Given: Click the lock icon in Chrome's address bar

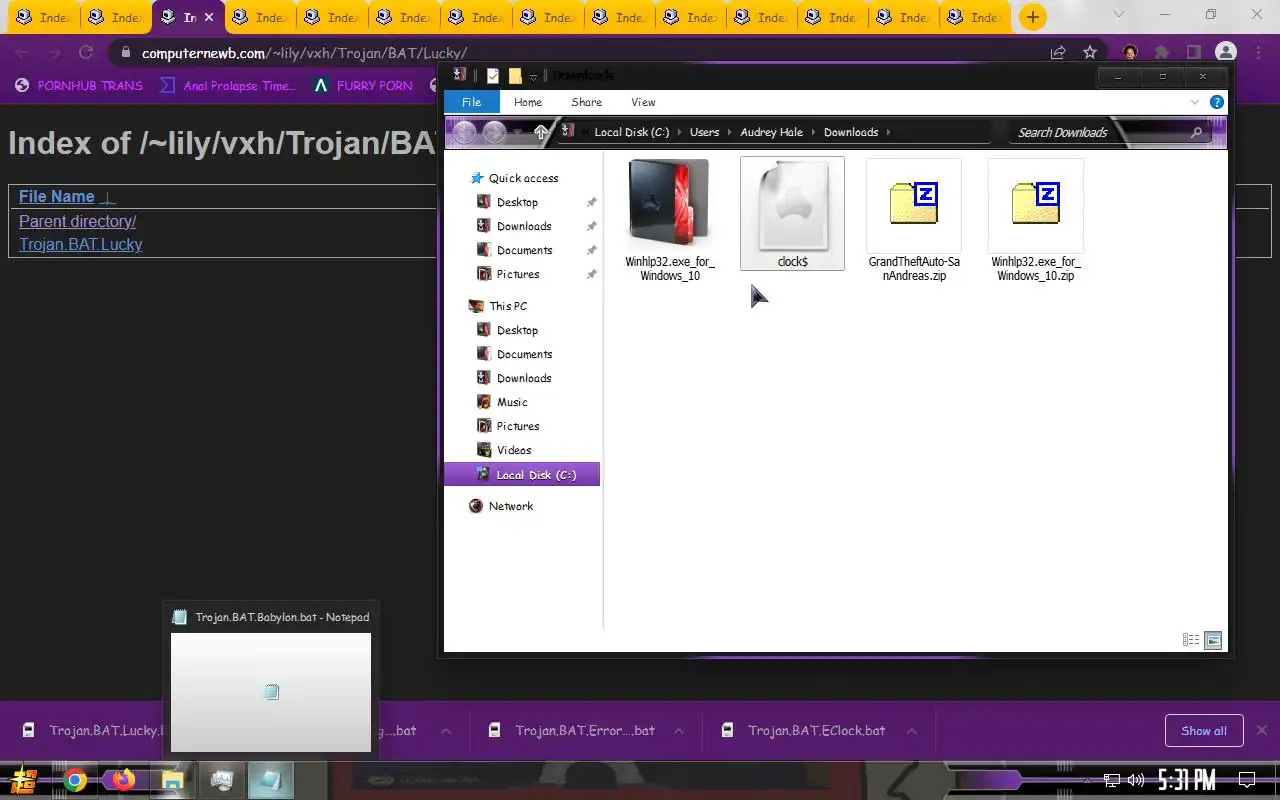Looking at the screenshot, I should pos(124,53).
